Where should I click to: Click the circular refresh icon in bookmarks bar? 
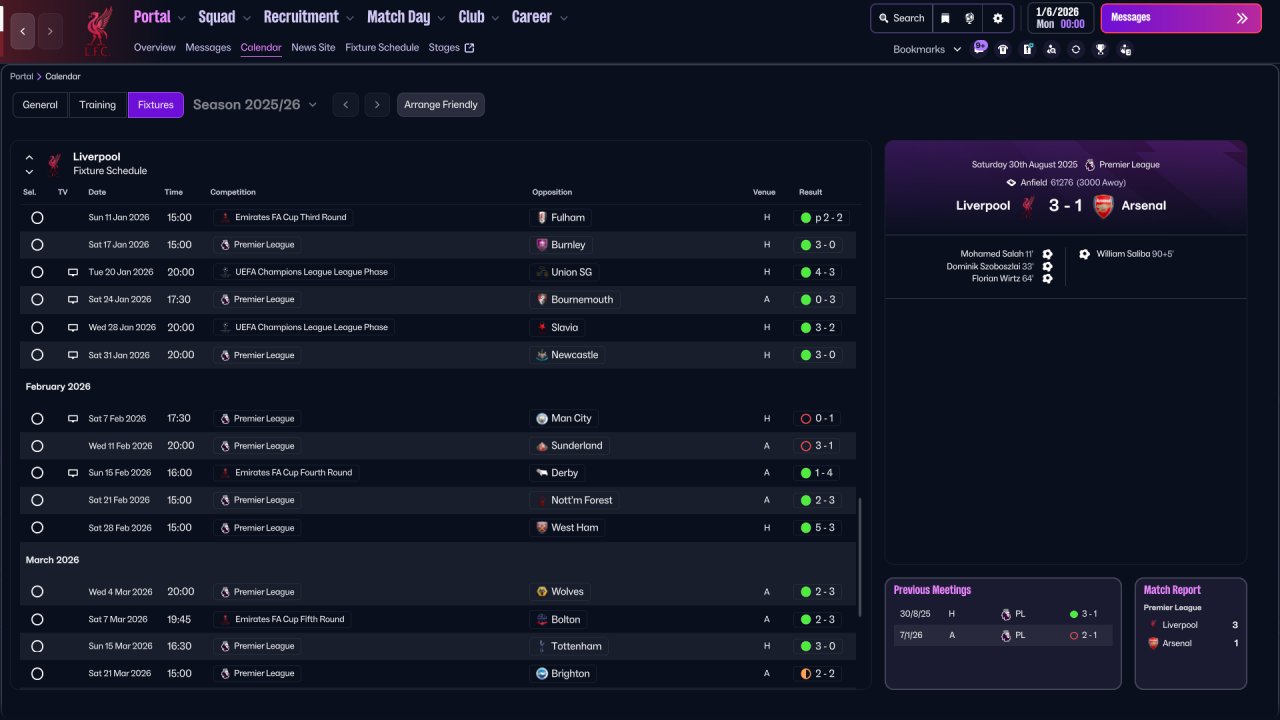1076,49
